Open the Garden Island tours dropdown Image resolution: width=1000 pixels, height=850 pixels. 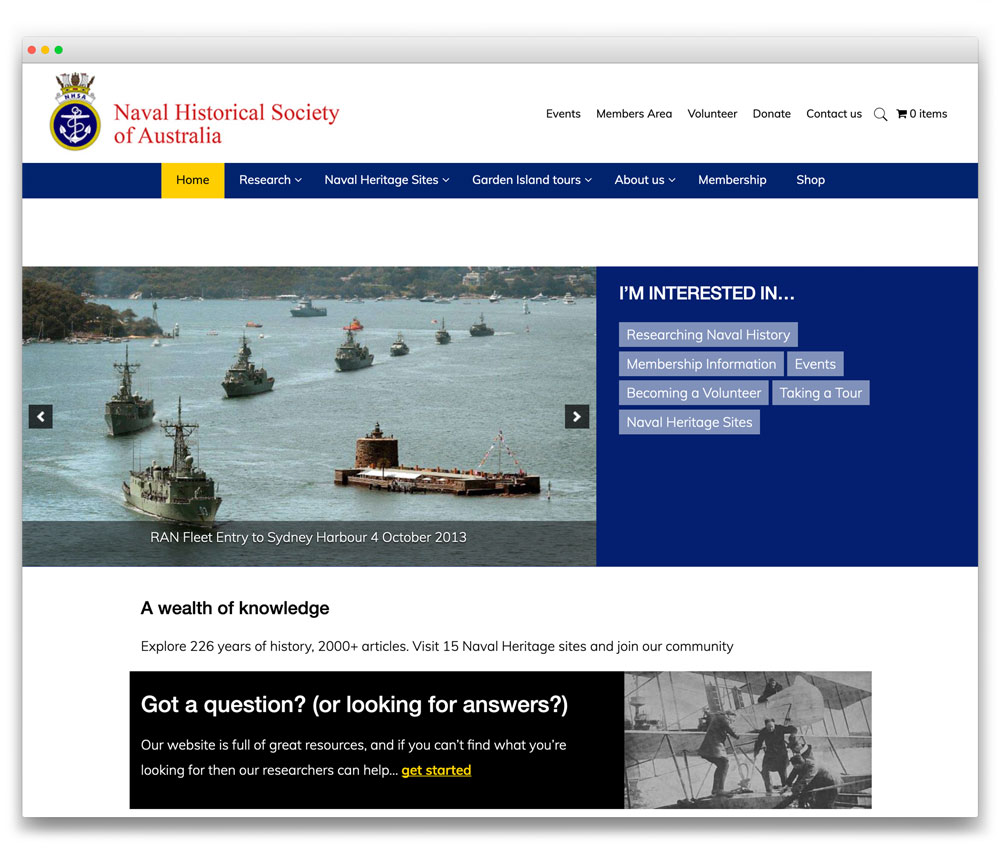[x=531, y=180]
